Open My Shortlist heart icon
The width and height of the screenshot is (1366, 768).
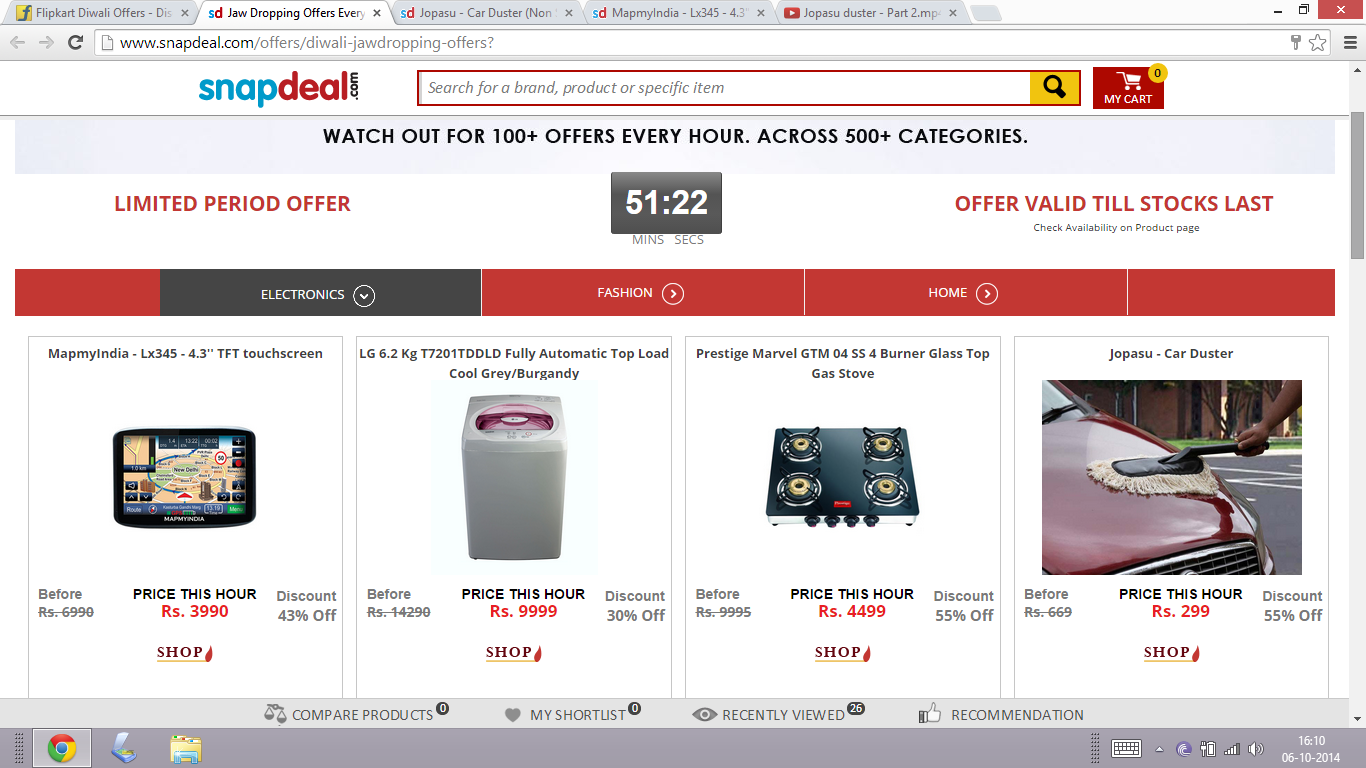tap(513, 715)
